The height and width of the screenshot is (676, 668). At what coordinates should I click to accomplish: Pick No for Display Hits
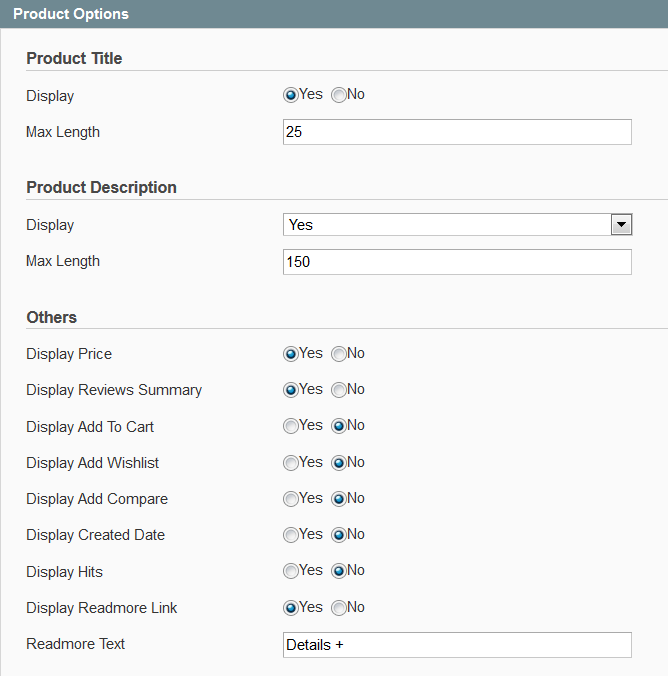339,571
